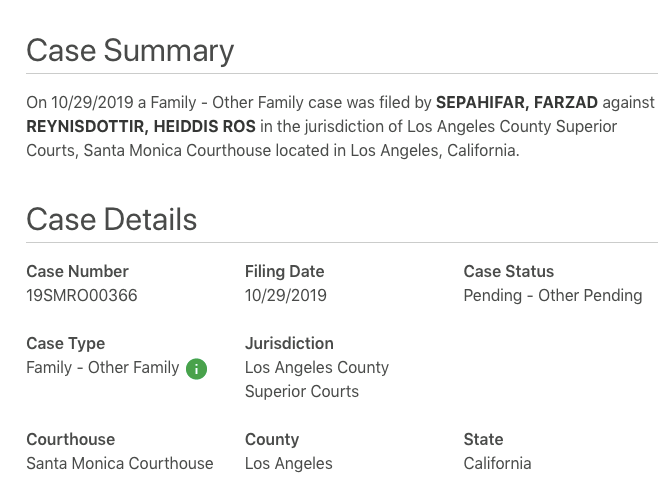
Task: Click the Case Number label
Action: tap(78, 271)
